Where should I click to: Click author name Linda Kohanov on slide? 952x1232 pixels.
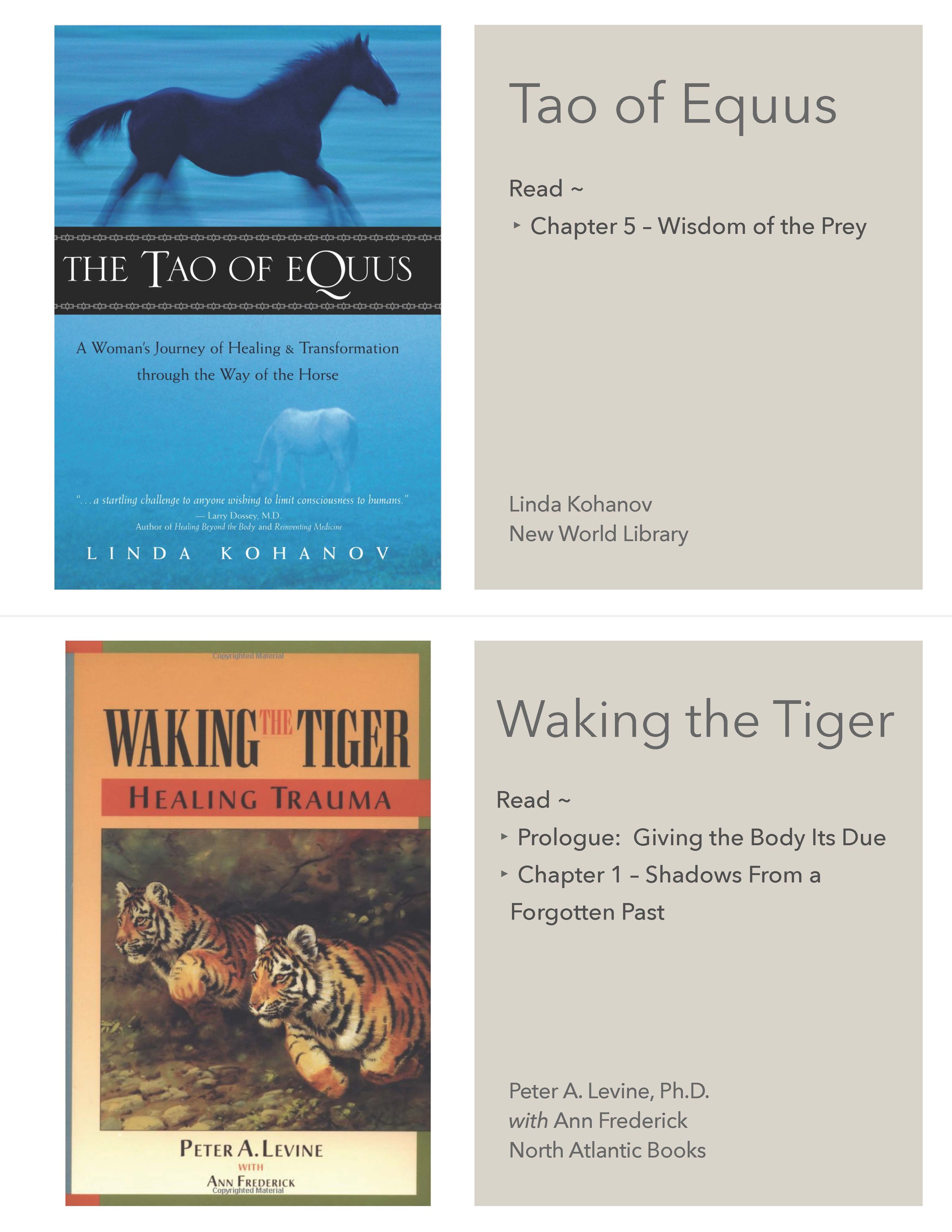click(x=580, y=504)
